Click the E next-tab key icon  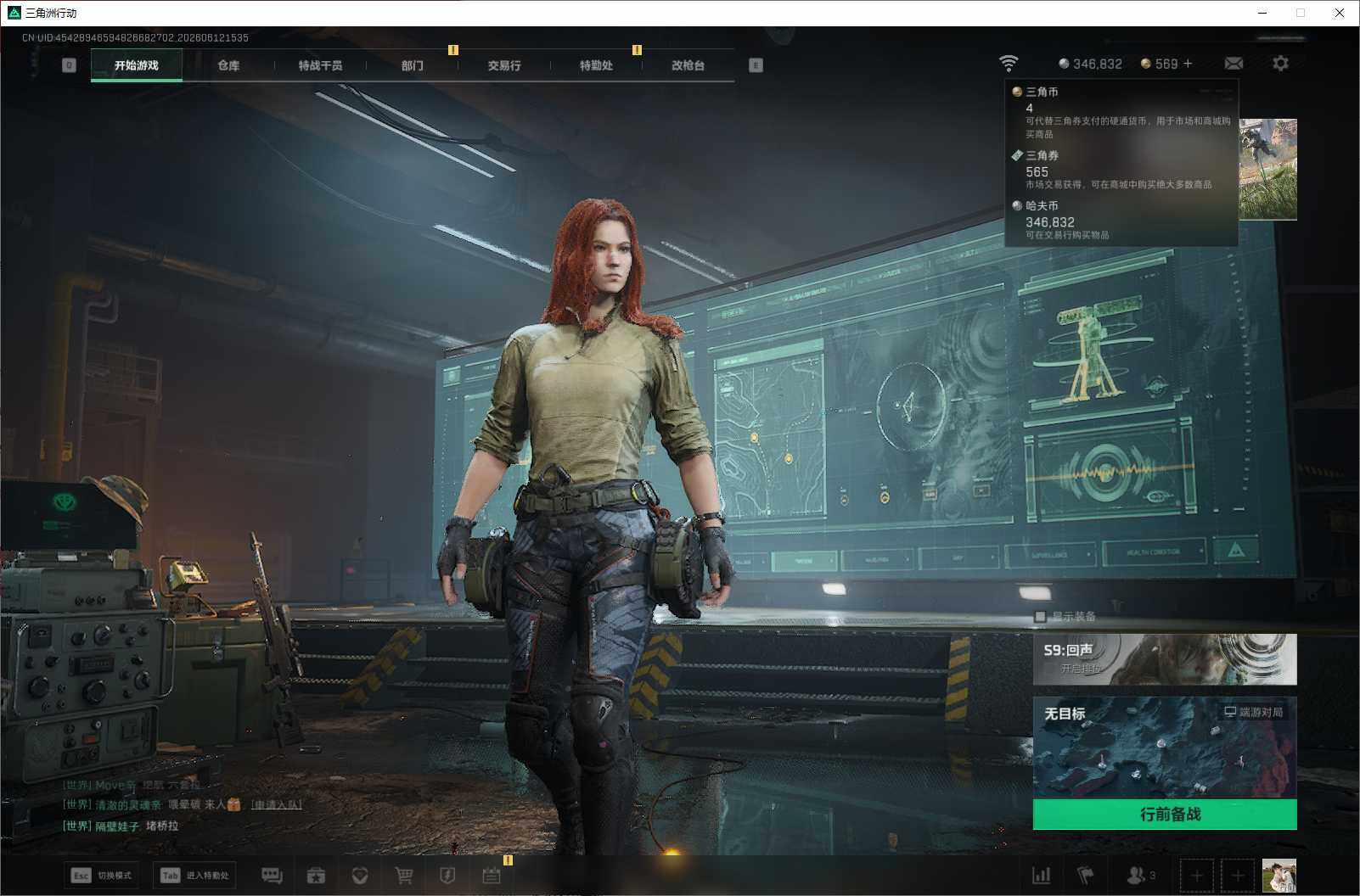[756, 65]
